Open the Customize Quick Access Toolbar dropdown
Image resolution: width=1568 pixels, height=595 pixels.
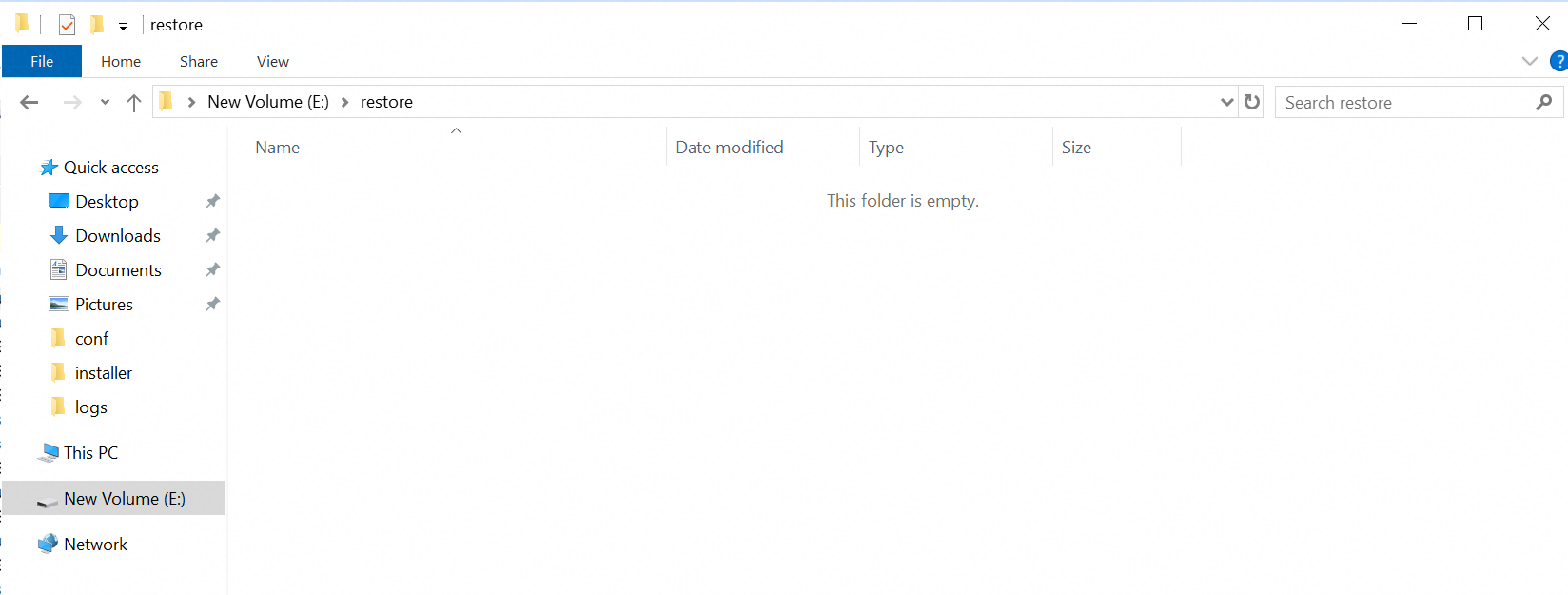[x=123, y=26]
